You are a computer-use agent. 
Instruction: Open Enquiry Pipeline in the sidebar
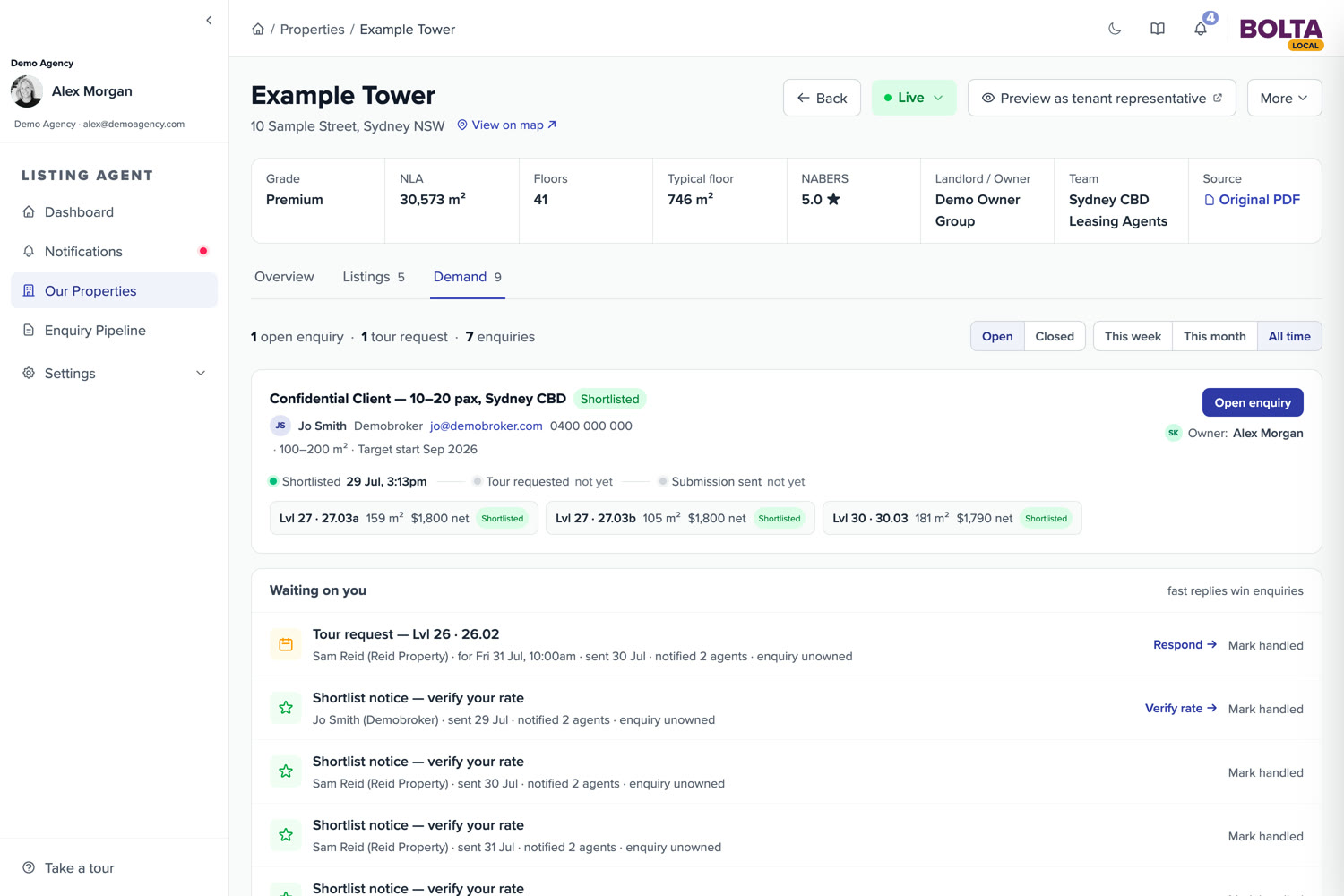click(x=114, y=331)
